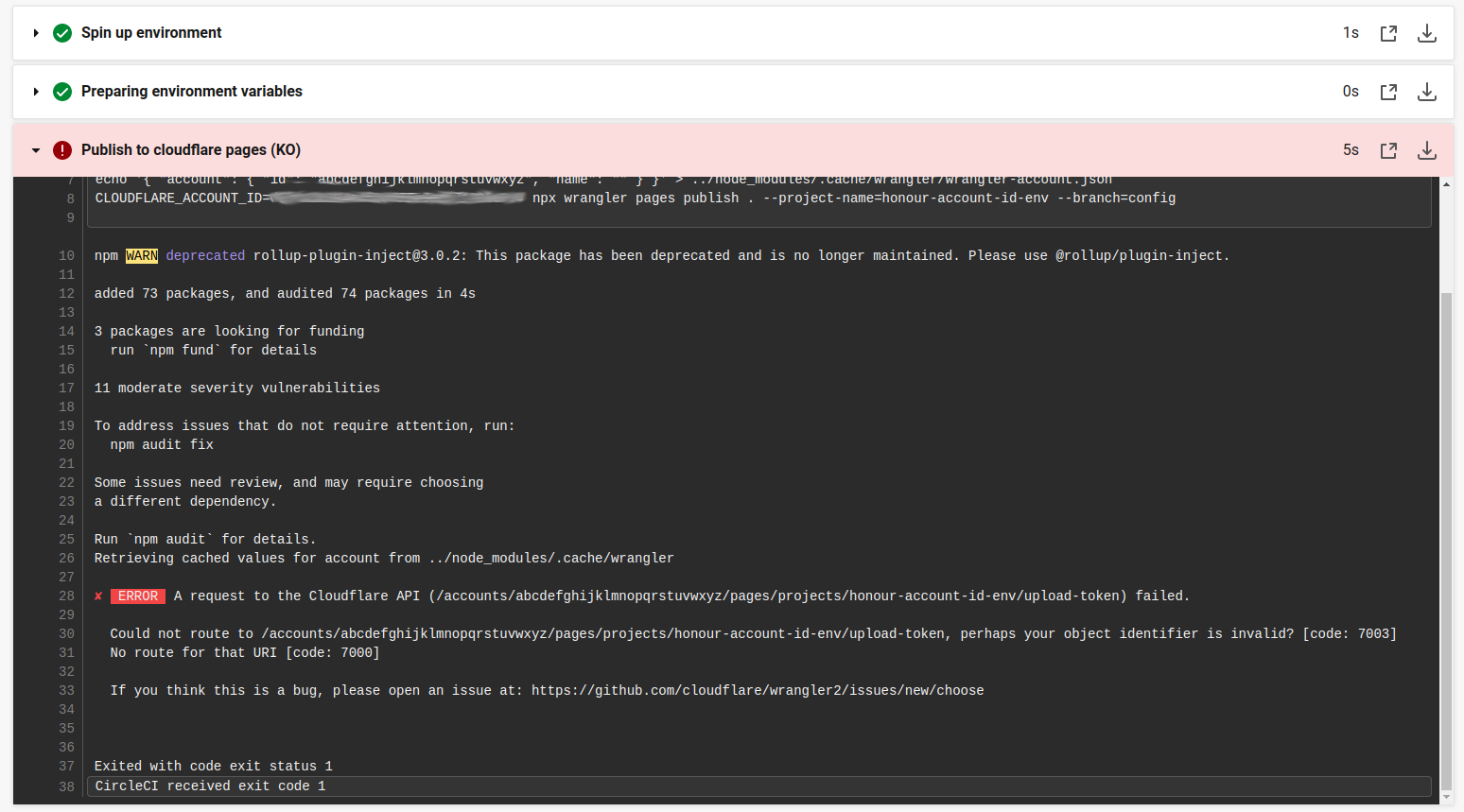Screen dimensions: 1464x812
Task: Click line number 28 in the gutter
Action: (x=66, y=596)
